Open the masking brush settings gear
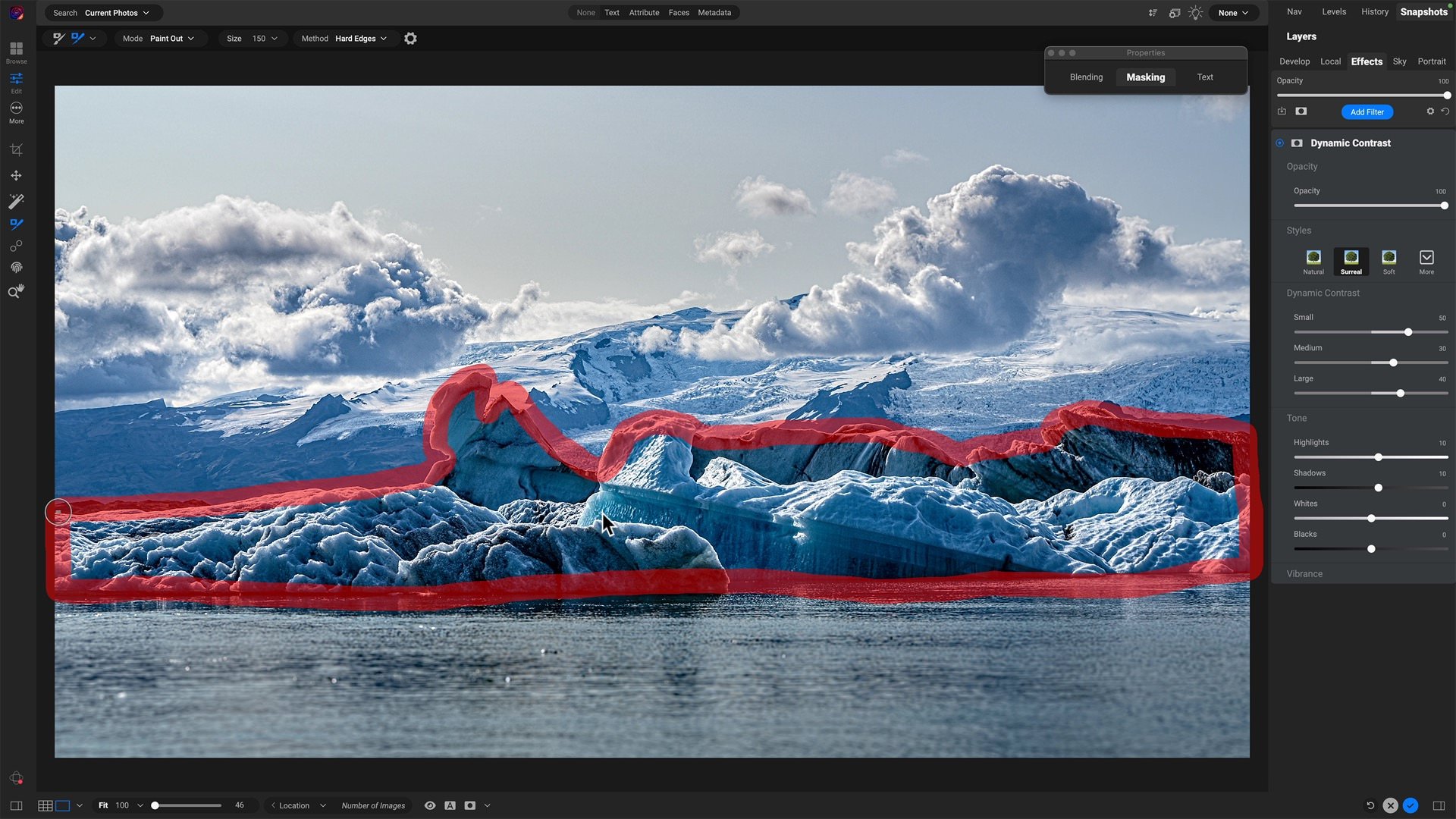1456x819 pixels. click(410, 38)
